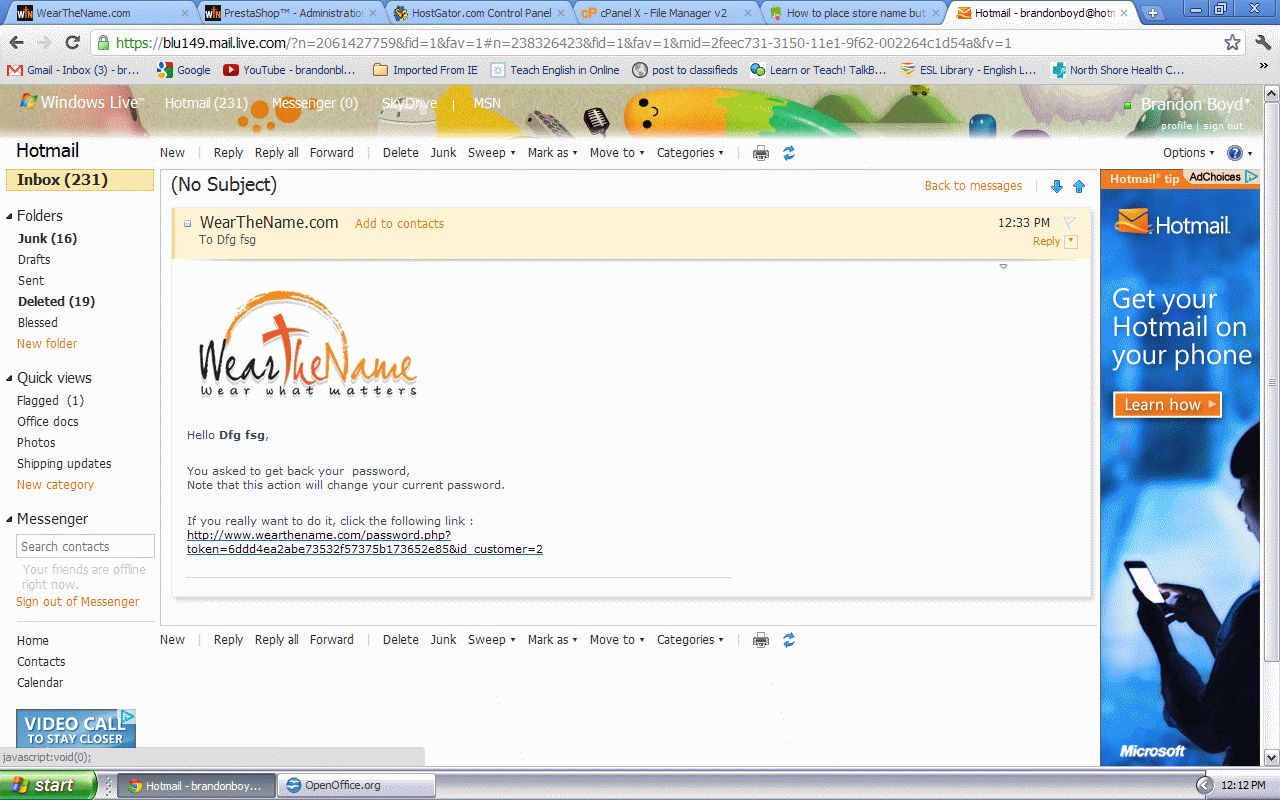Open the Move to dropdown in the upper toolbar
1280x800 pixels.
point(616,153)
